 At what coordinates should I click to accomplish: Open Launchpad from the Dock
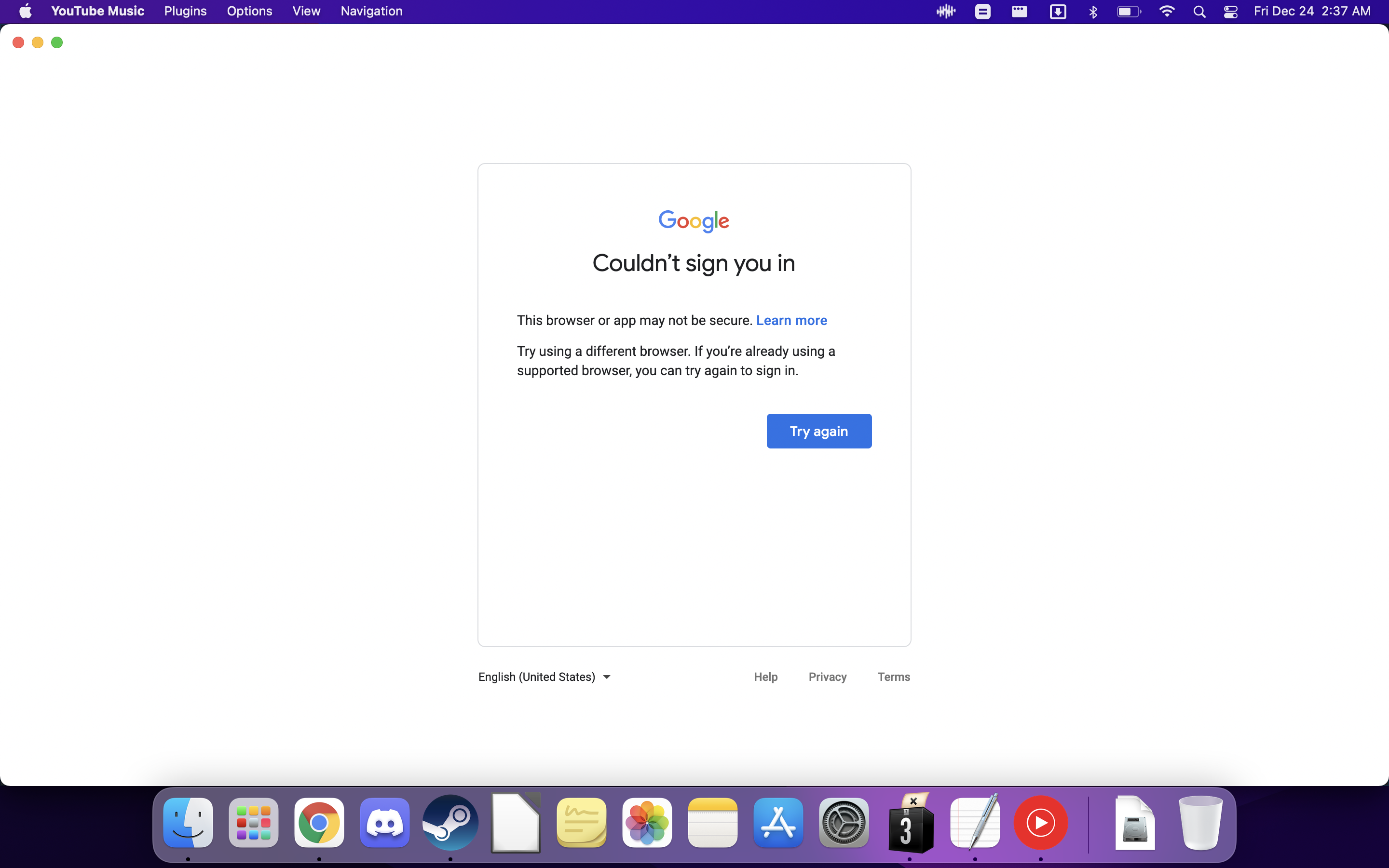254,823
